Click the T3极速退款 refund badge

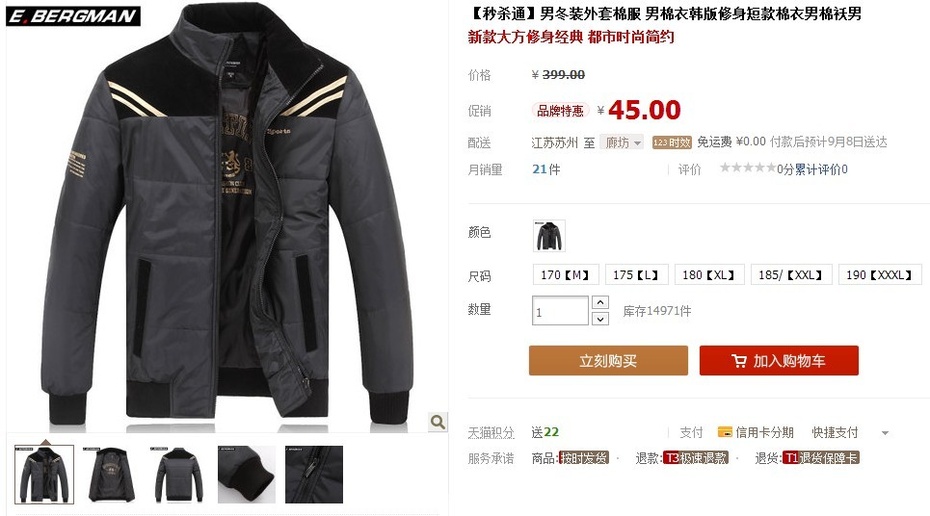pos(695,458)
